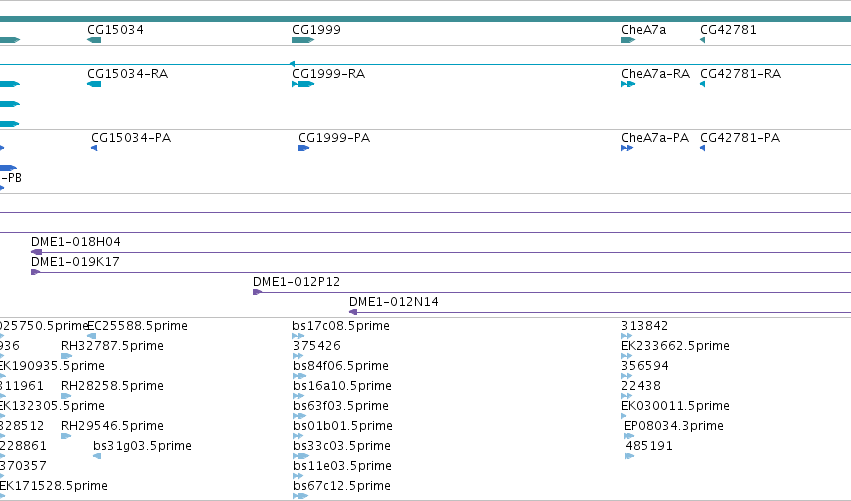
Task: Click the CG15034 gene arrow glyph
Action: tap(94, 40)
